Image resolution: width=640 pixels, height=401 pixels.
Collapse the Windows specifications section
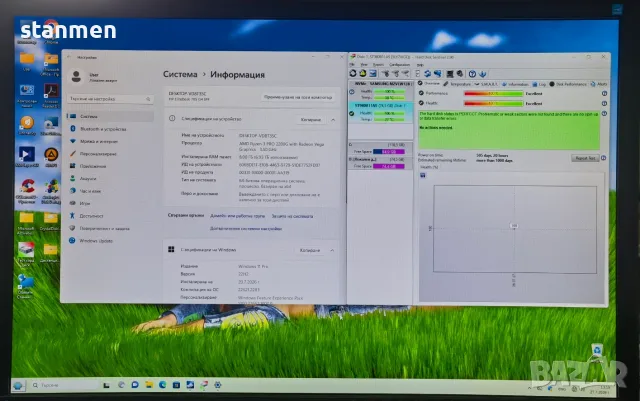332,250
